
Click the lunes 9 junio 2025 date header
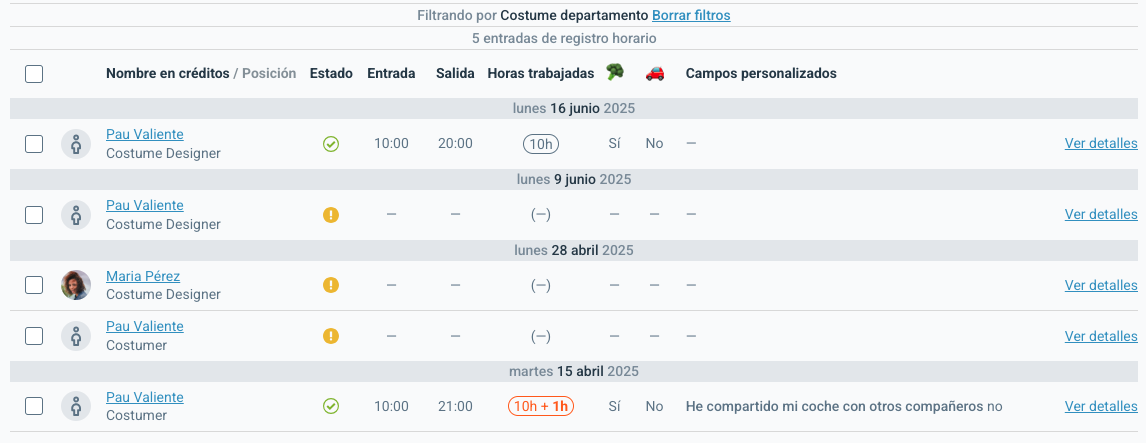click(574, 179)
